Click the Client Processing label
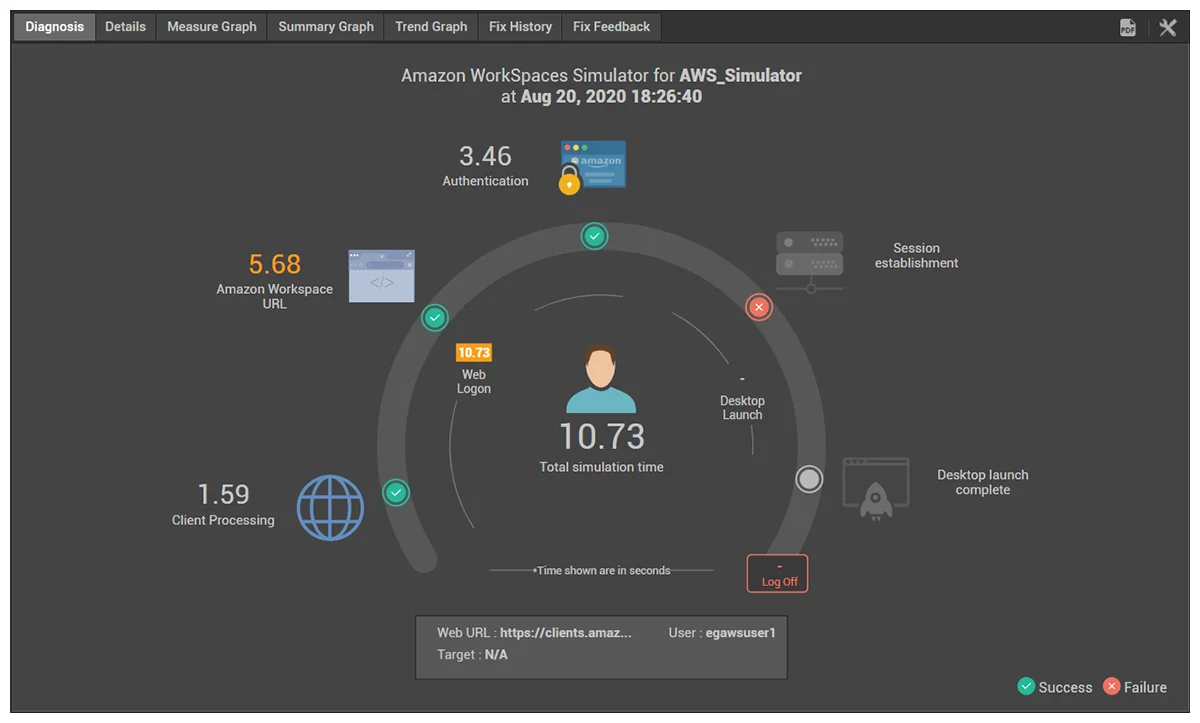The width and height of the screenshot is (1200, 723). [x=223, y=520]
